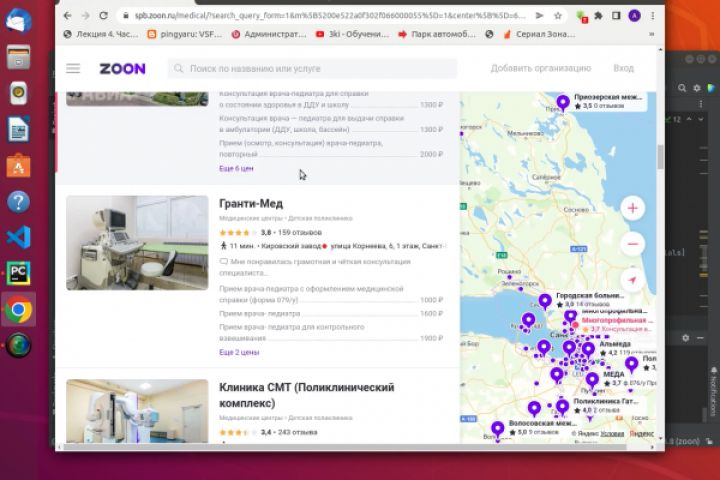
Task: Click the browser forward arrow
Action: (x=85, y=16)
